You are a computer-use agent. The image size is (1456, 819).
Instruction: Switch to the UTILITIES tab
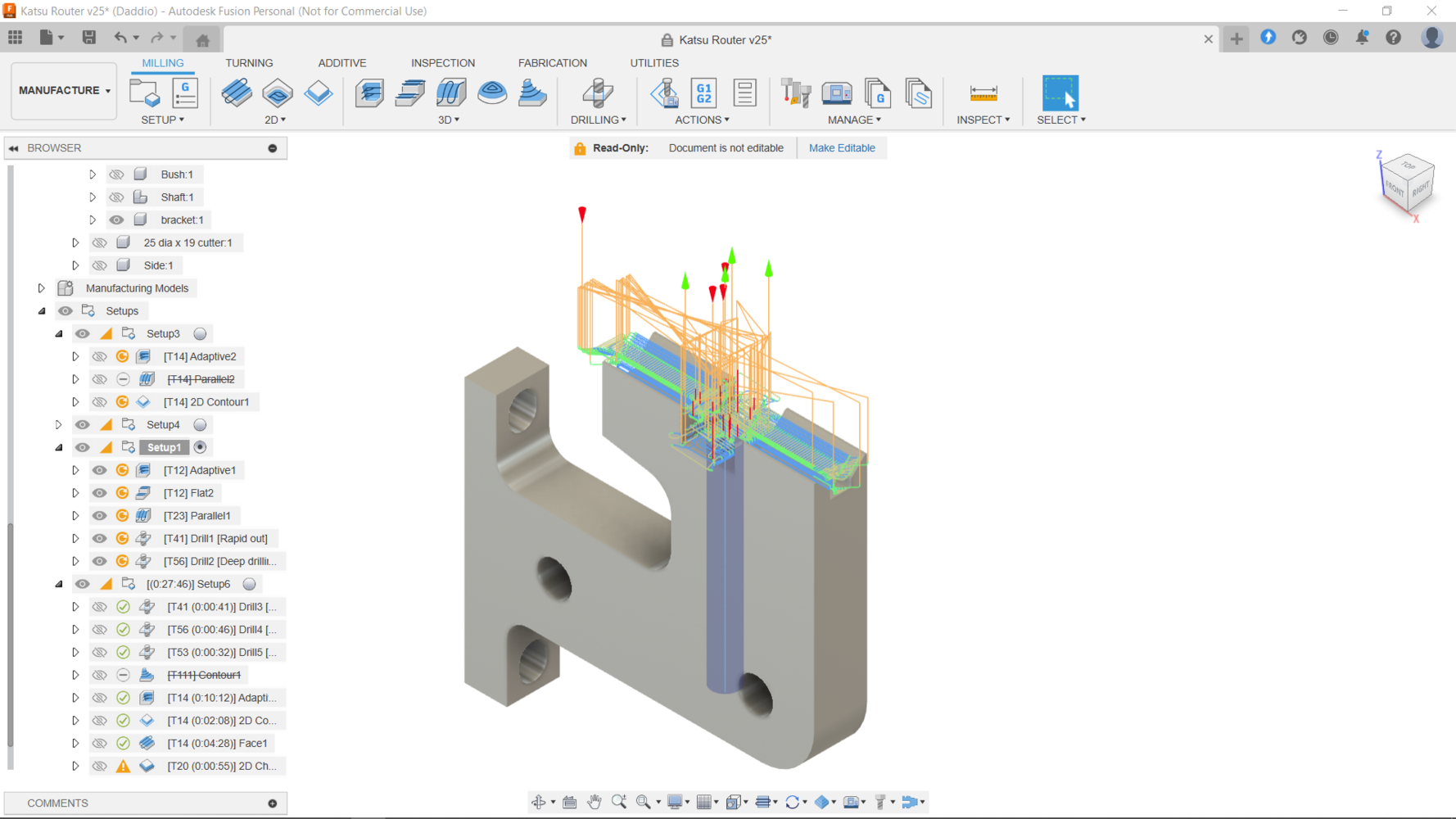[x=654, y=63]
